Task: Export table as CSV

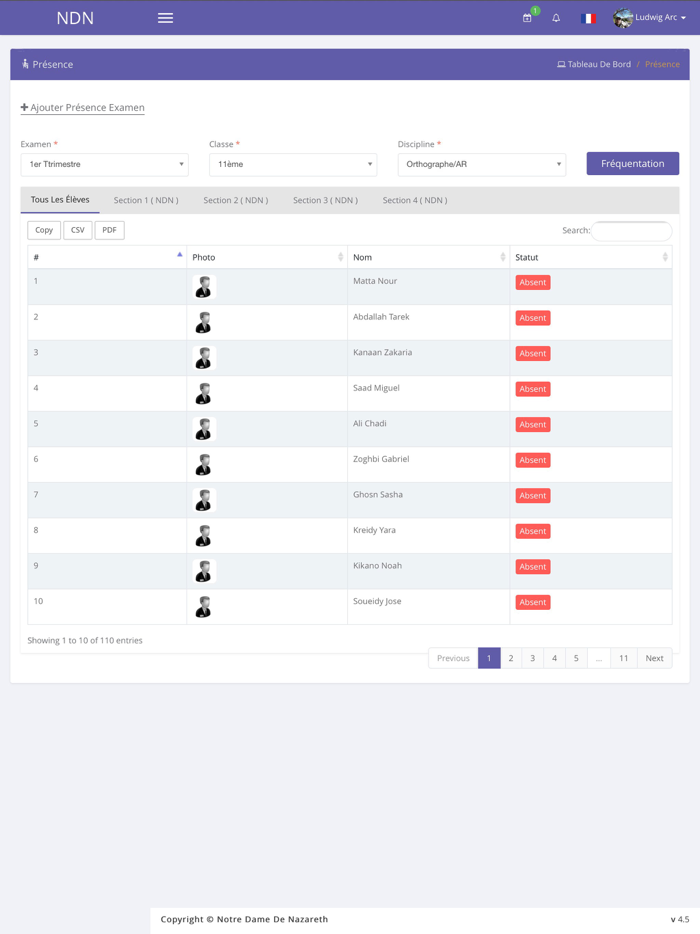Action: (77, 230)
